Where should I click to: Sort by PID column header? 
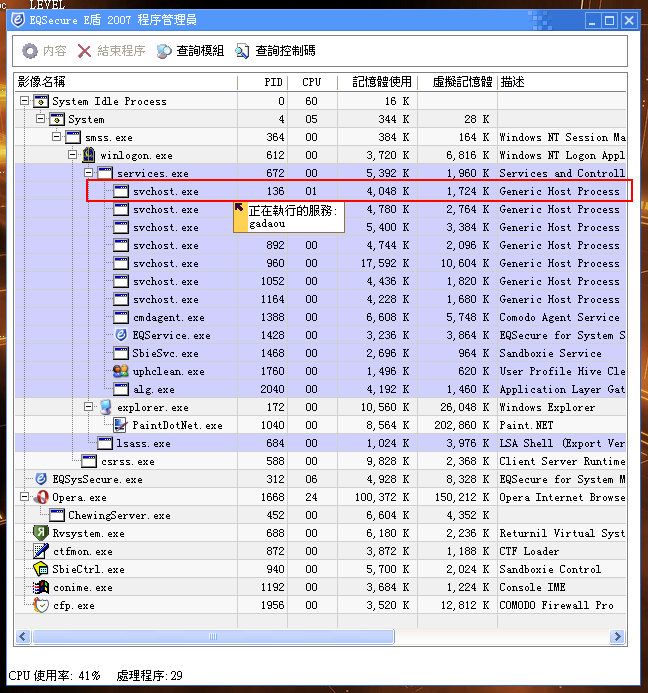pyautogui.click(x=263, y=82)
